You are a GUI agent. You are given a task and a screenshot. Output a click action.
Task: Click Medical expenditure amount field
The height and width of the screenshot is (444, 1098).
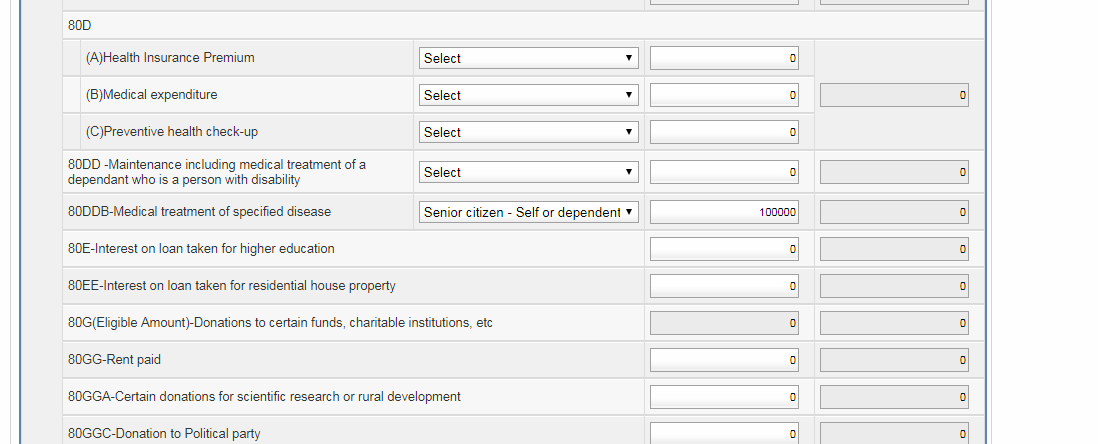point(724,95)
